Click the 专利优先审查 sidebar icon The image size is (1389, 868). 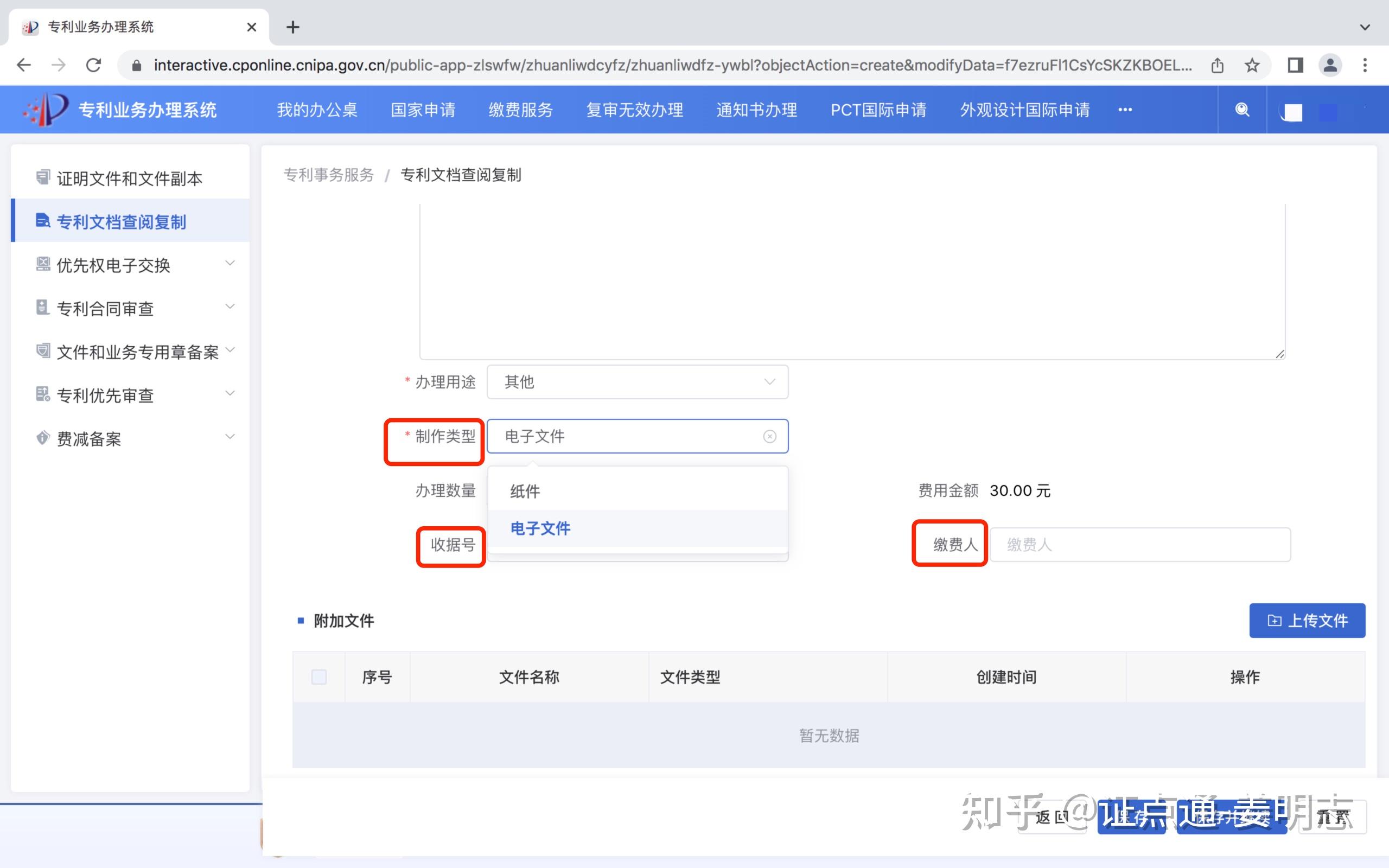[x=43, y=394]
